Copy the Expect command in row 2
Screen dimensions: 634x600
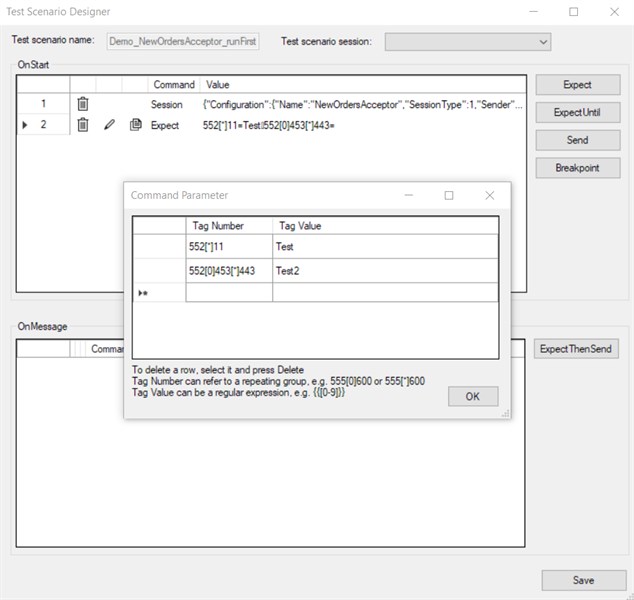point(135,125)
